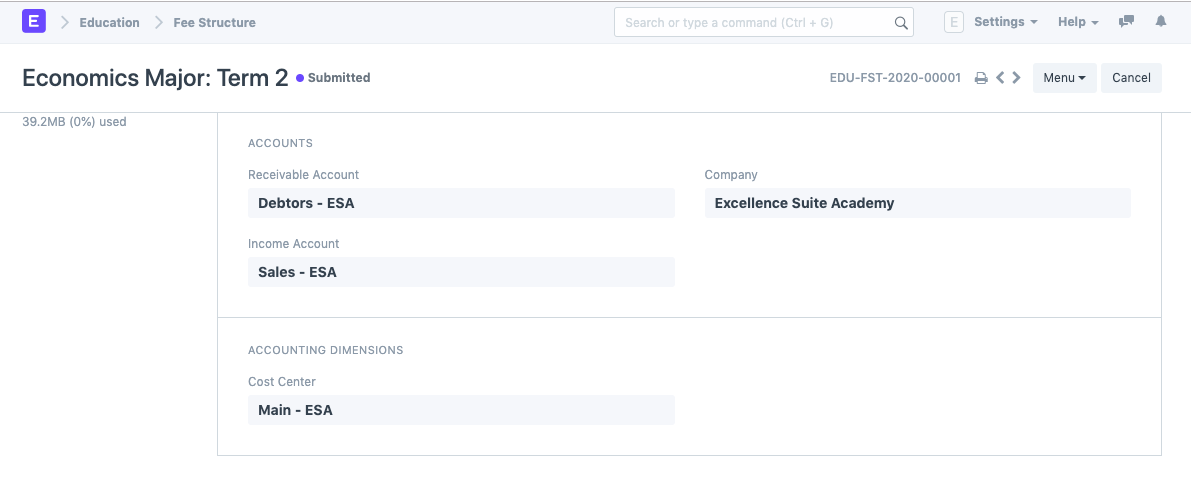Focus the search or command bar
This screenshot has height=479, width=1191.
coord(755,22)
